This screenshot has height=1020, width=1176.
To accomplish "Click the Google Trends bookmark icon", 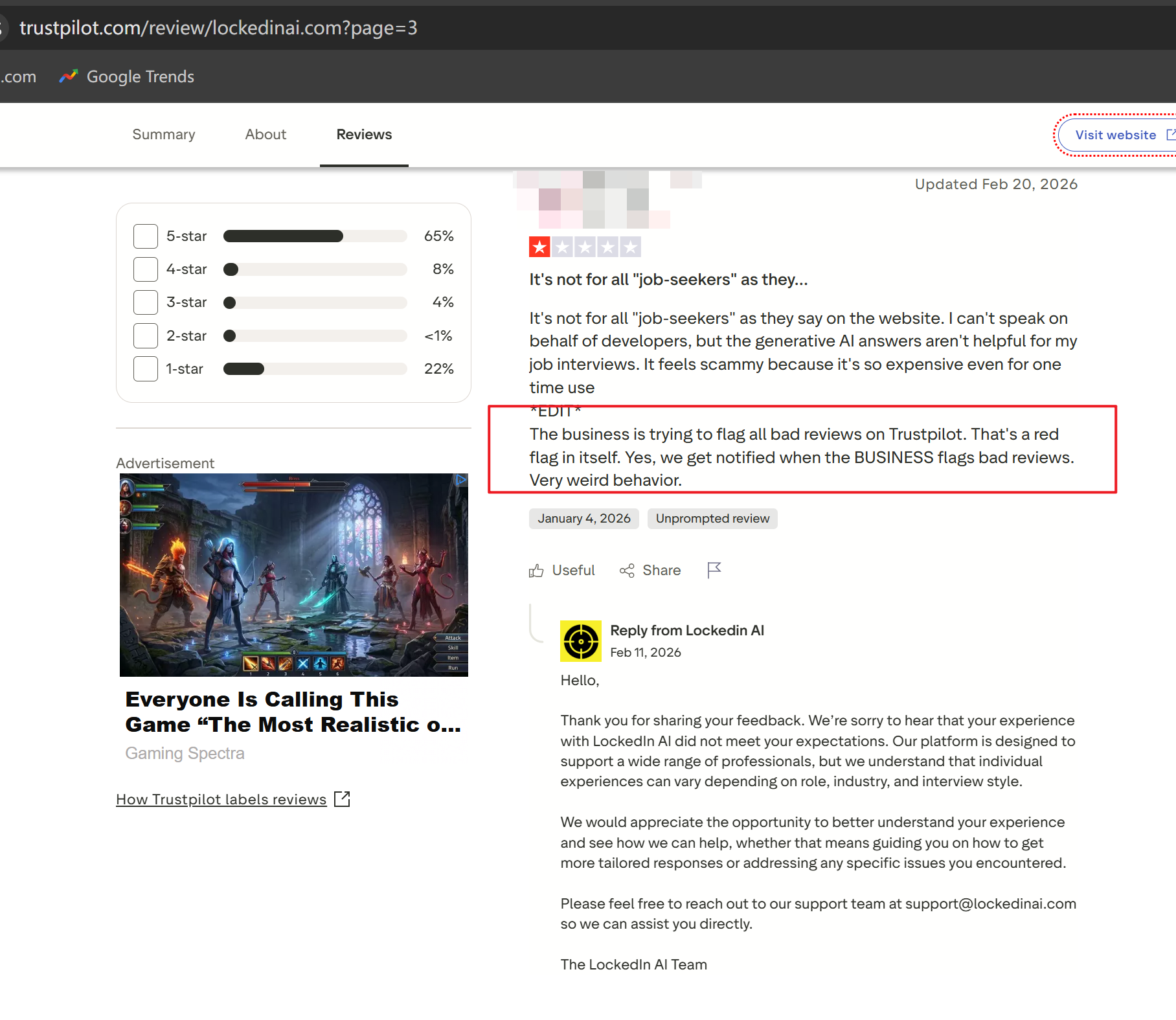I will [x=68, y=76].
